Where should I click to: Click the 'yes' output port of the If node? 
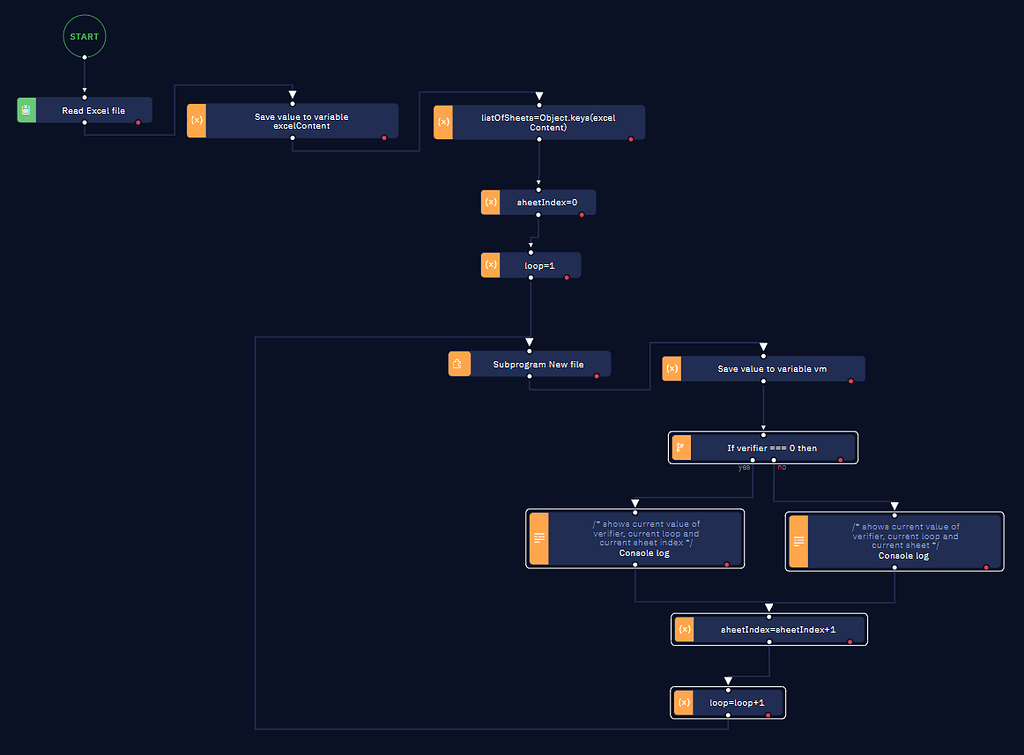[x=752, y=461]
